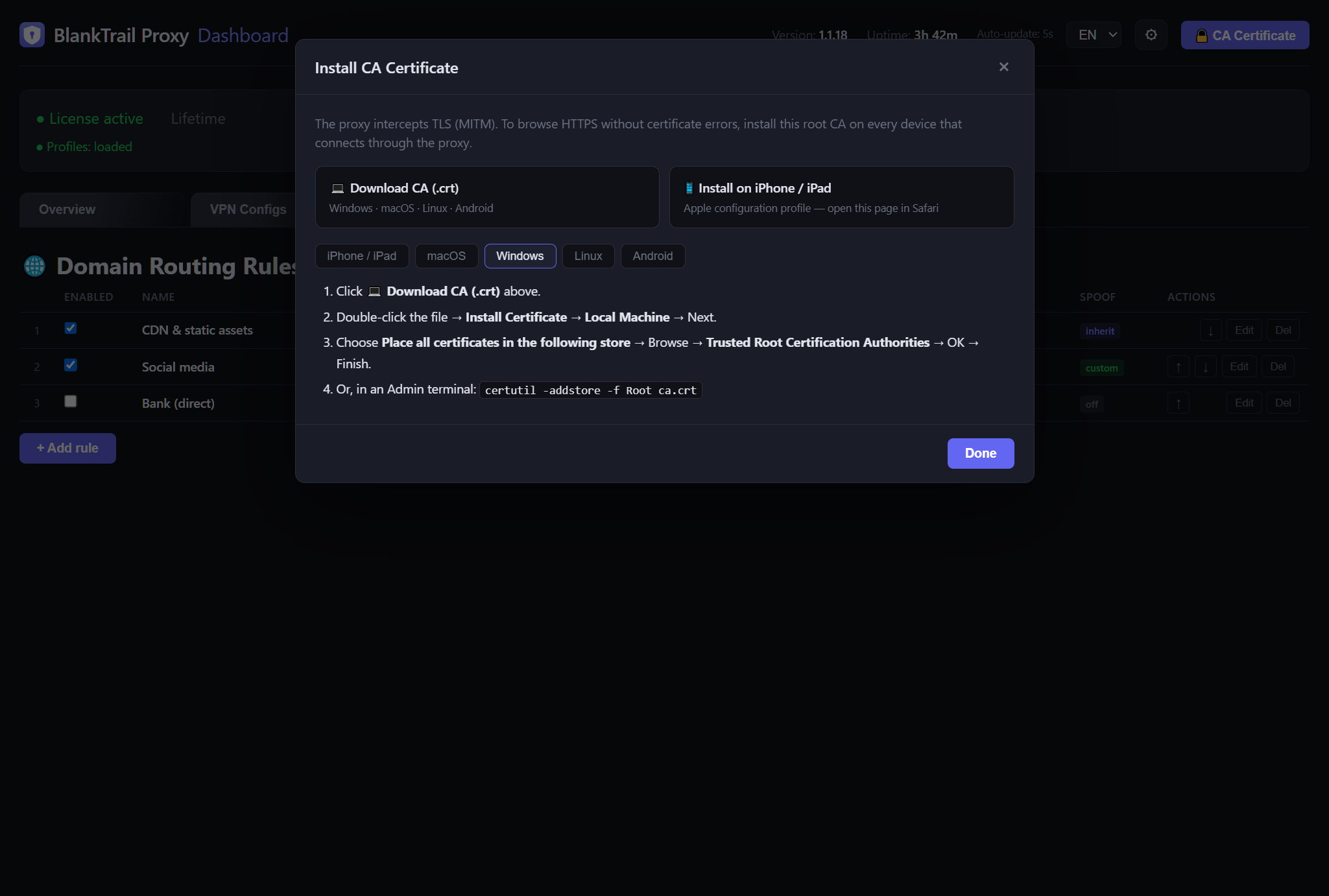Image resolution: width=1329 pixels, height=896 pixels.
Task: Switch to Linux instructions tab
Action: click(x=588, y=256)
